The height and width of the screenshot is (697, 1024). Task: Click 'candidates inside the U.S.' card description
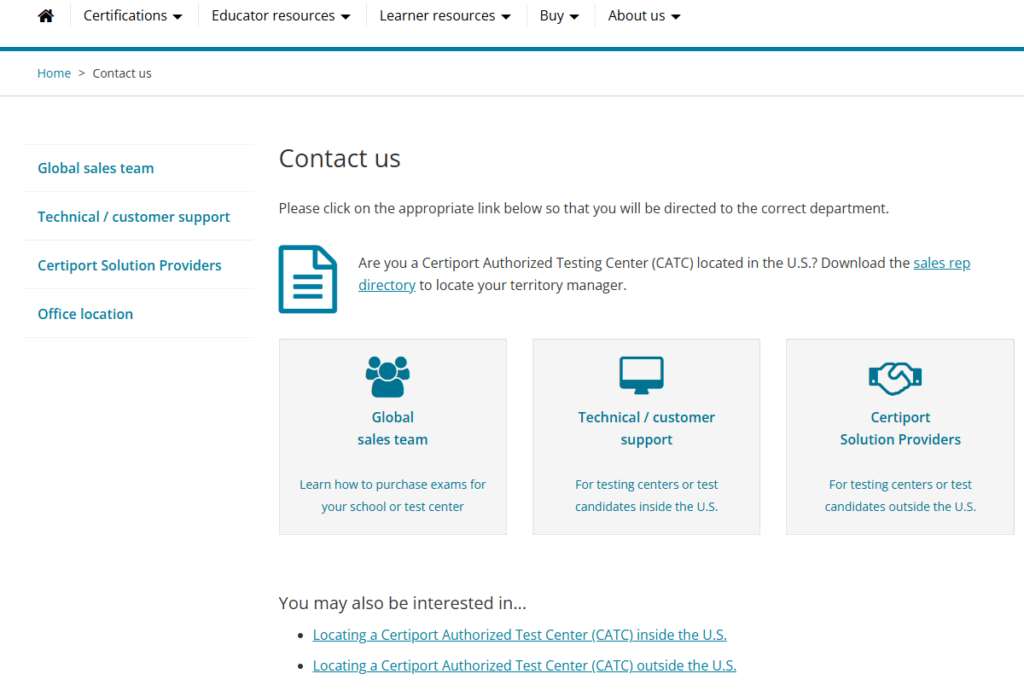[647, 495]
